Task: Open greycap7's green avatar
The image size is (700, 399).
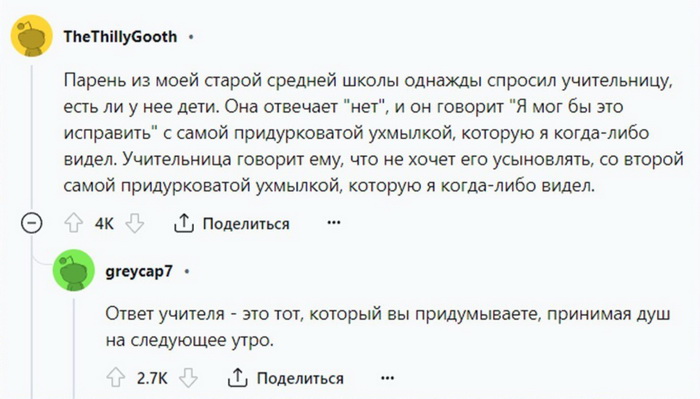Action: coord(74,270)
